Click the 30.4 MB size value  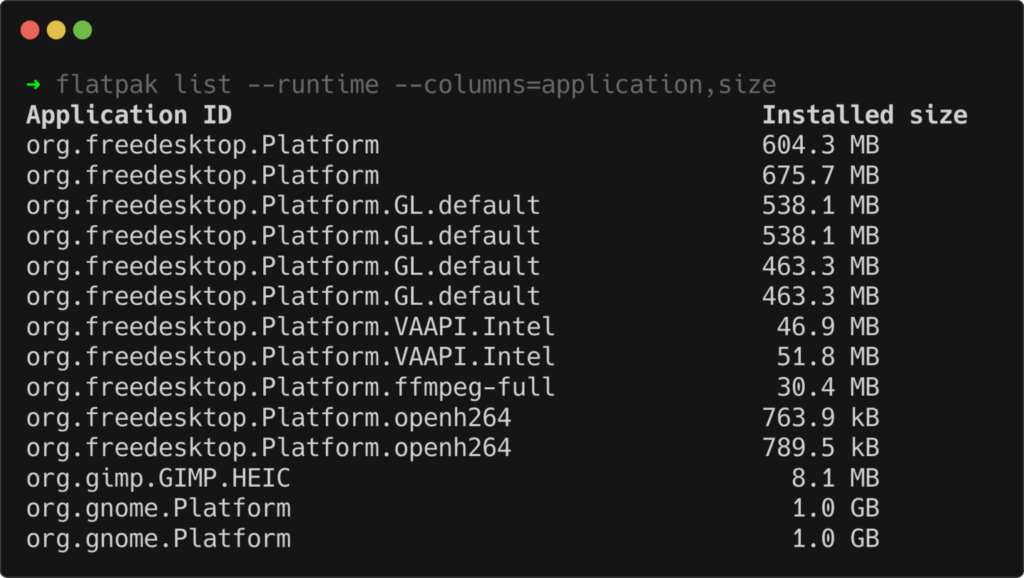pos(827,387)
